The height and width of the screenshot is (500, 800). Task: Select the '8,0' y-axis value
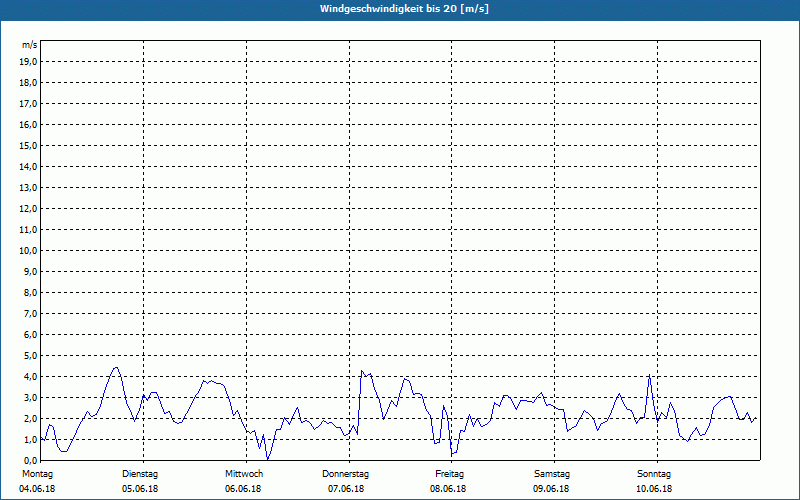[x=31, y=292]
